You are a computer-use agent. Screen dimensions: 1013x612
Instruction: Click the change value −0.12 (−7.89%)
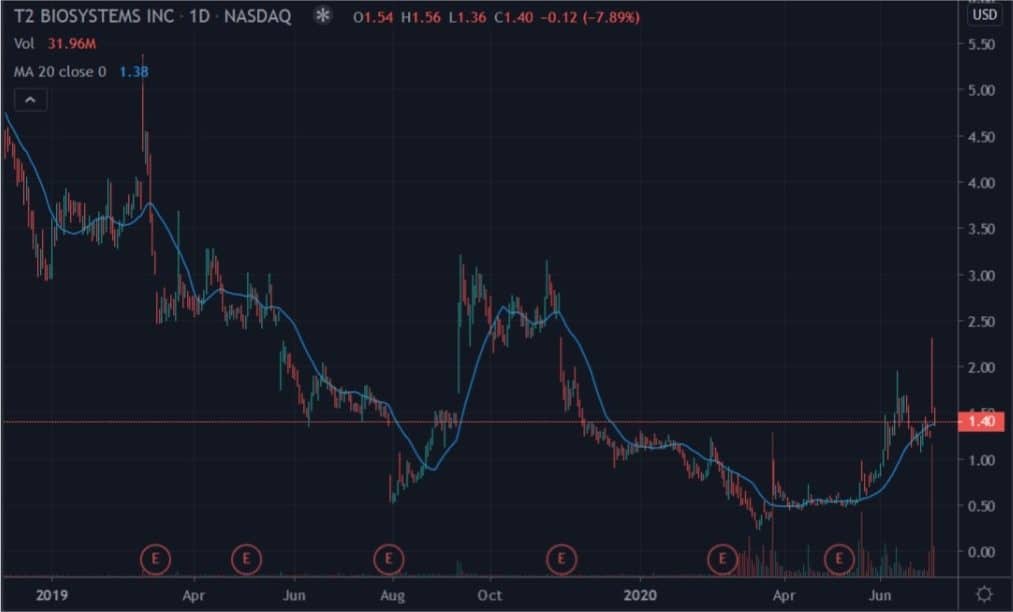[x=590, y=17]
